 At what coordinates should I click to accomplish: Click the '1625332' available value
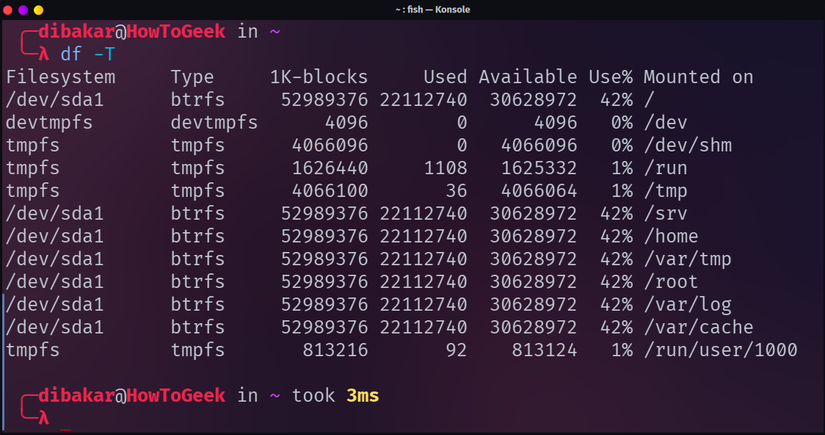(539, 168)
